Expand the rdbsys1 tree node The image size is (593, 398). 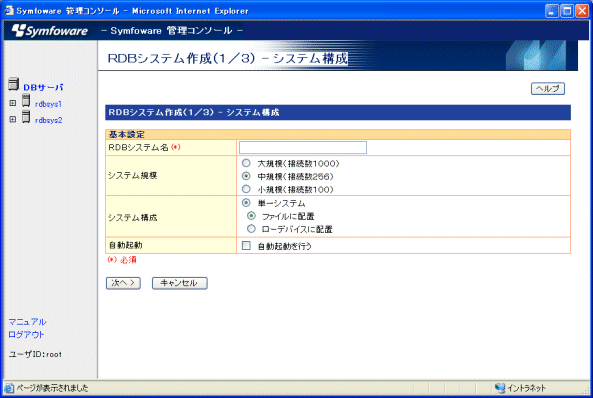point(12,103)
